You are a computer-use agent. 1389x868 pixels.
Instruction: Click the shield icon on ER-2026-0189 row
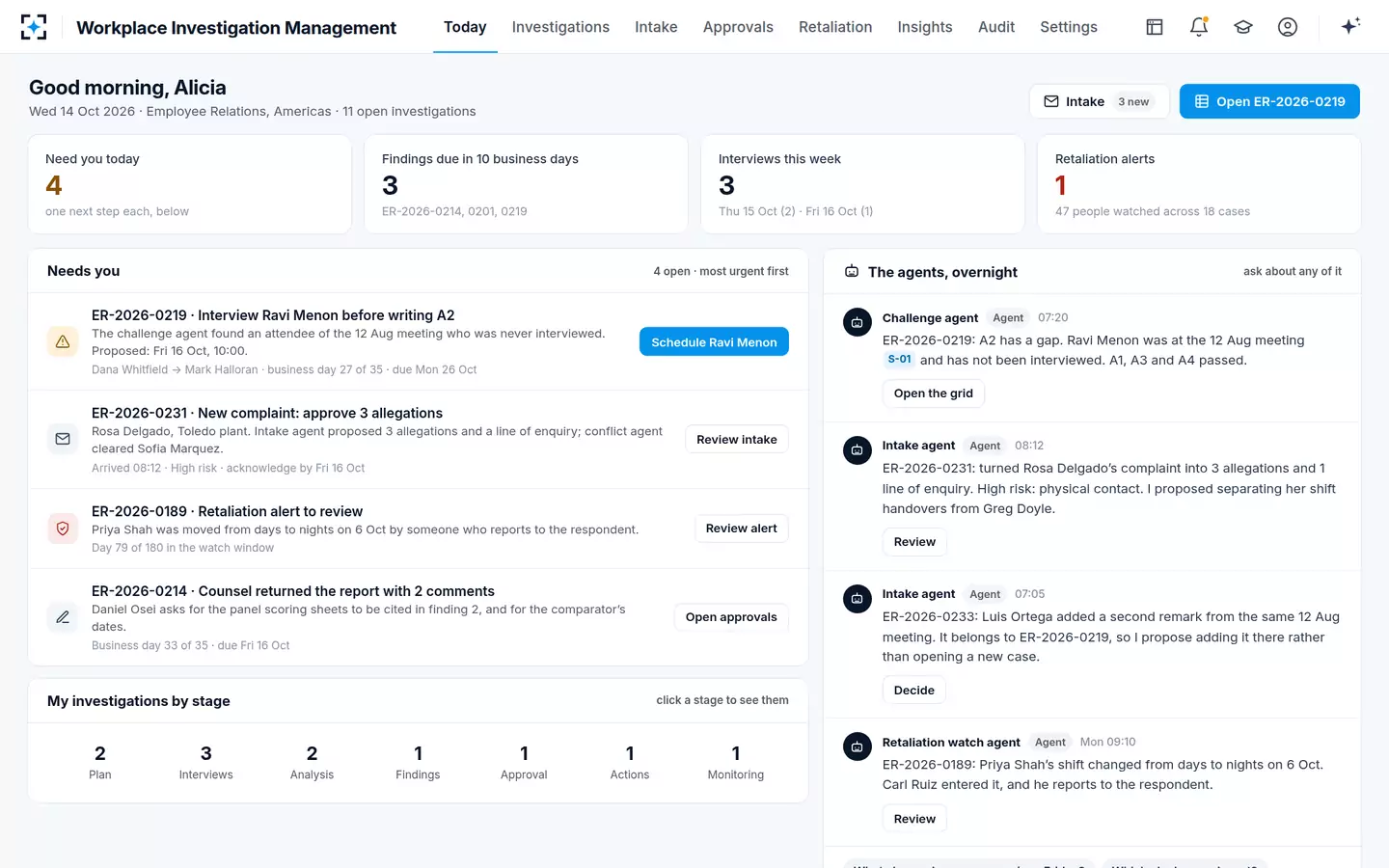click(x=63, y=529)
